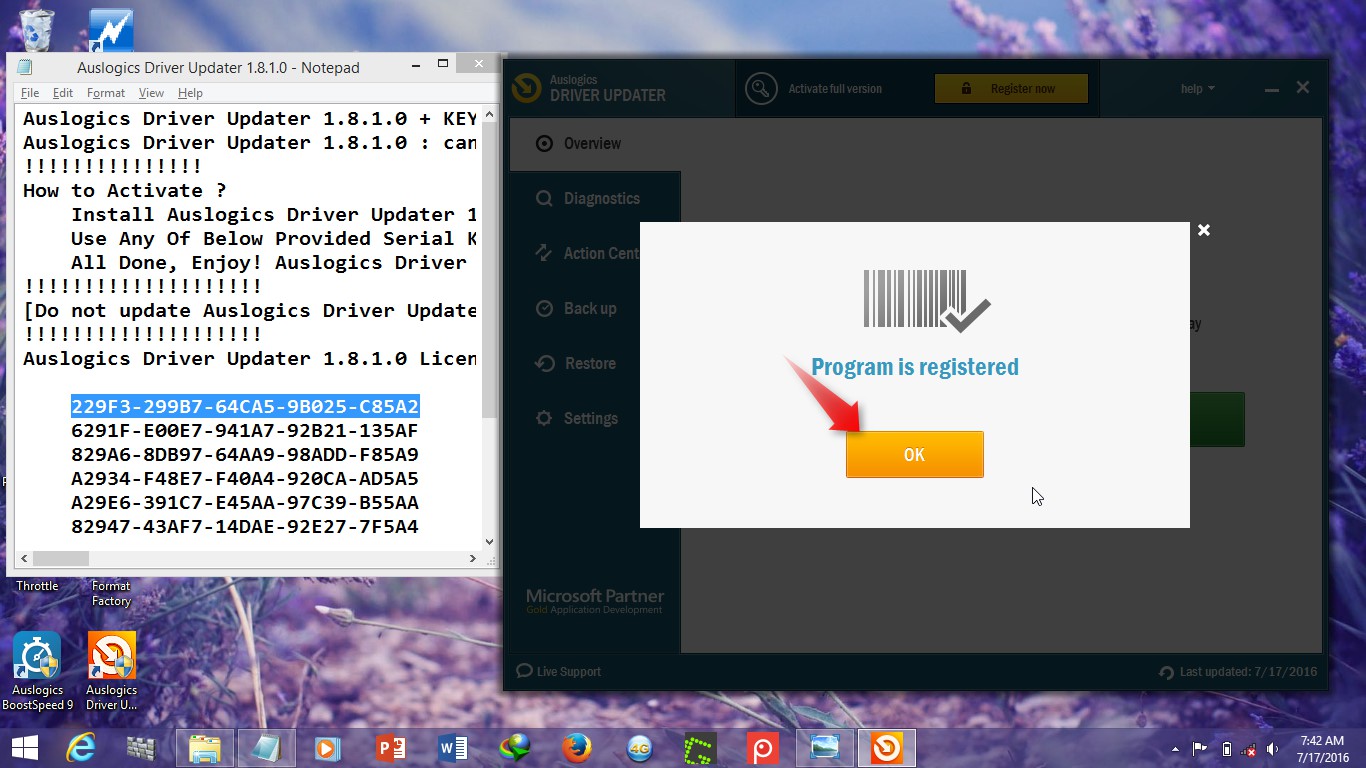Click the serial key 829A6-8DB97-64AA9-98ADD-F85A9

pyautogui.click(x=245, y=454)
